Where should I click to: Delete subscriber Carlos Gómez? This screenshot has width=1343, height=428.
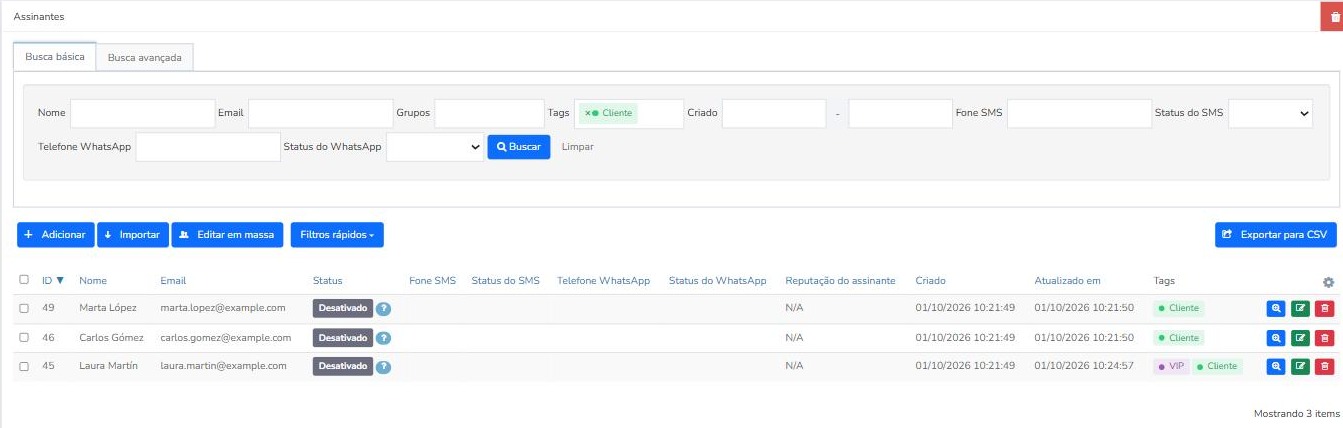(1325, 338)
